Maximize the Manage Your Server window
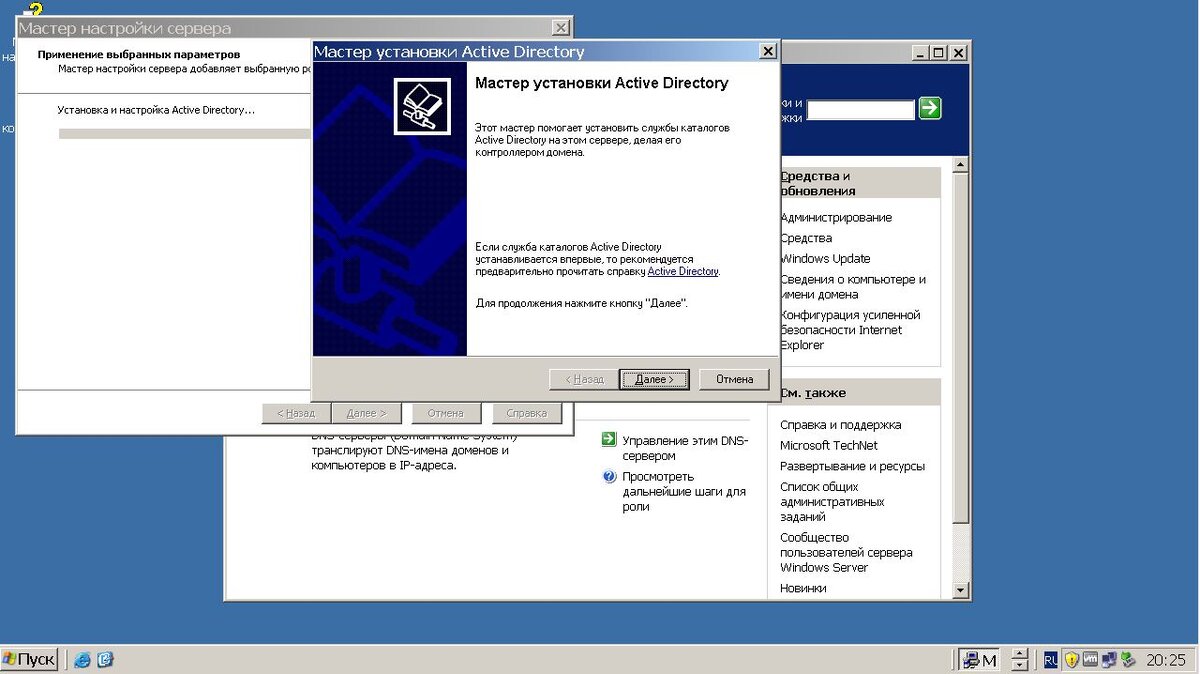This screenshot has width=1200, height=674. click(x=938, y=53)
